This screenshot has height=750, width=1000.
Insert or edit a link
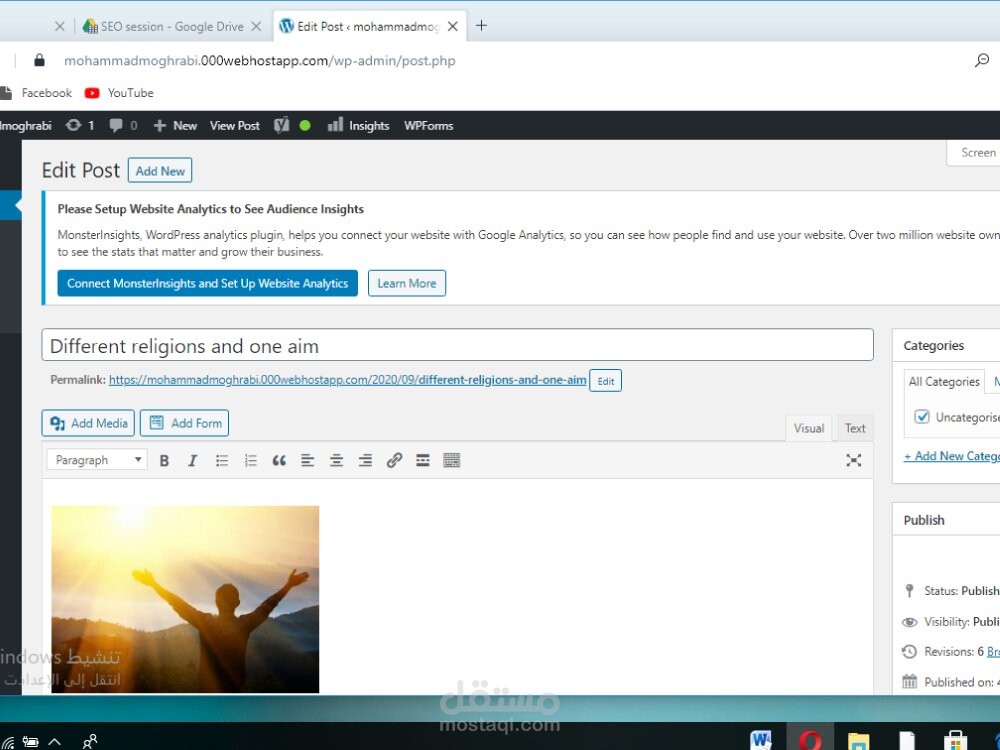point(394,460)
